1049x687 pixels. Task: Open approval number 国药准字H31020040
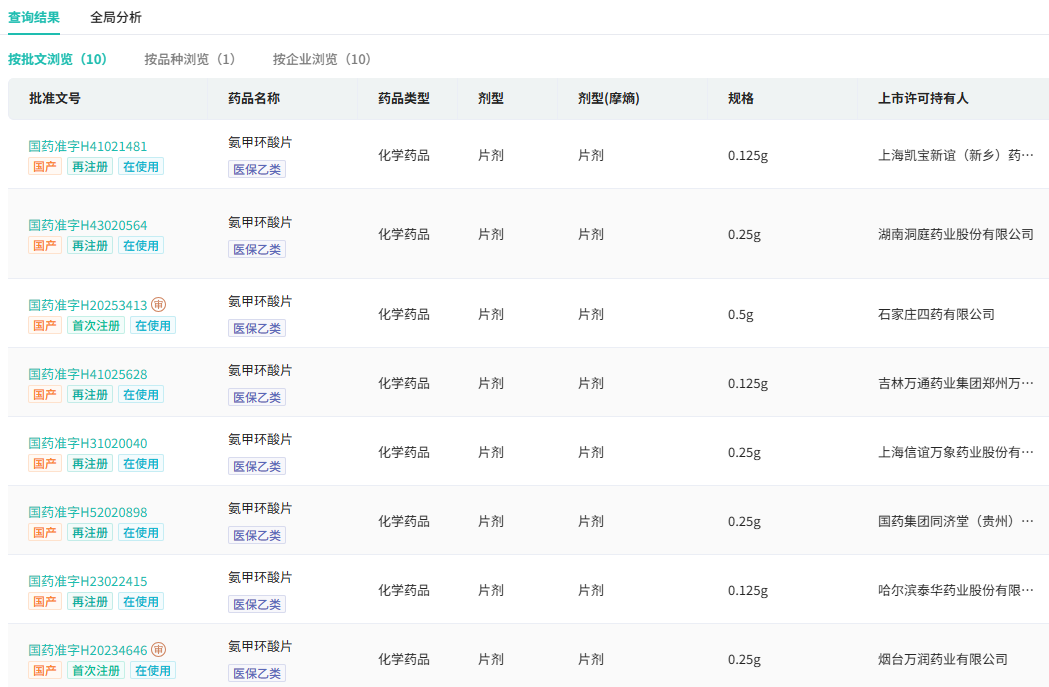click(88, 444)
